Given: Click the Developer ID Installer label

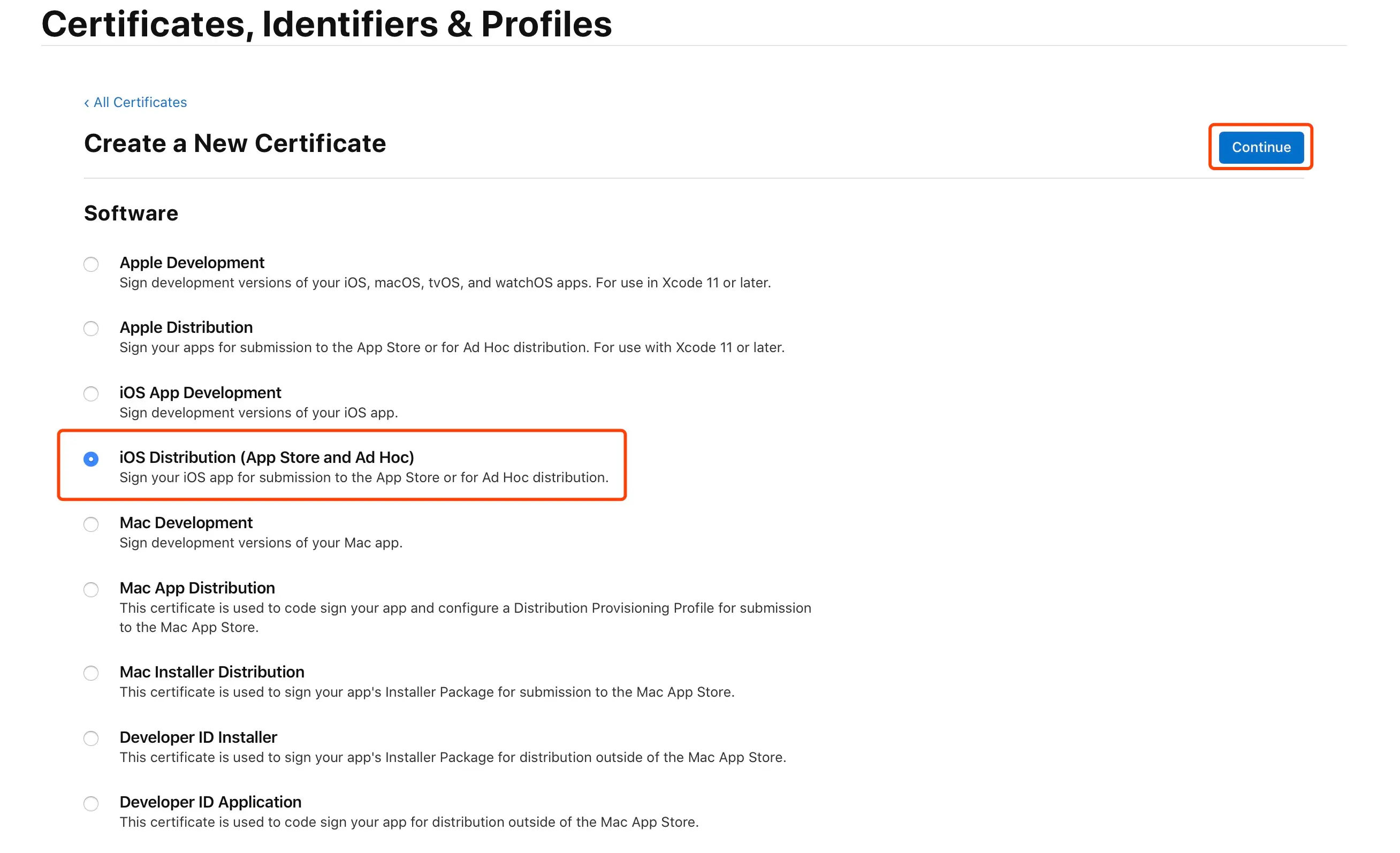Looking at the screenshot, I should coord(197,737).
